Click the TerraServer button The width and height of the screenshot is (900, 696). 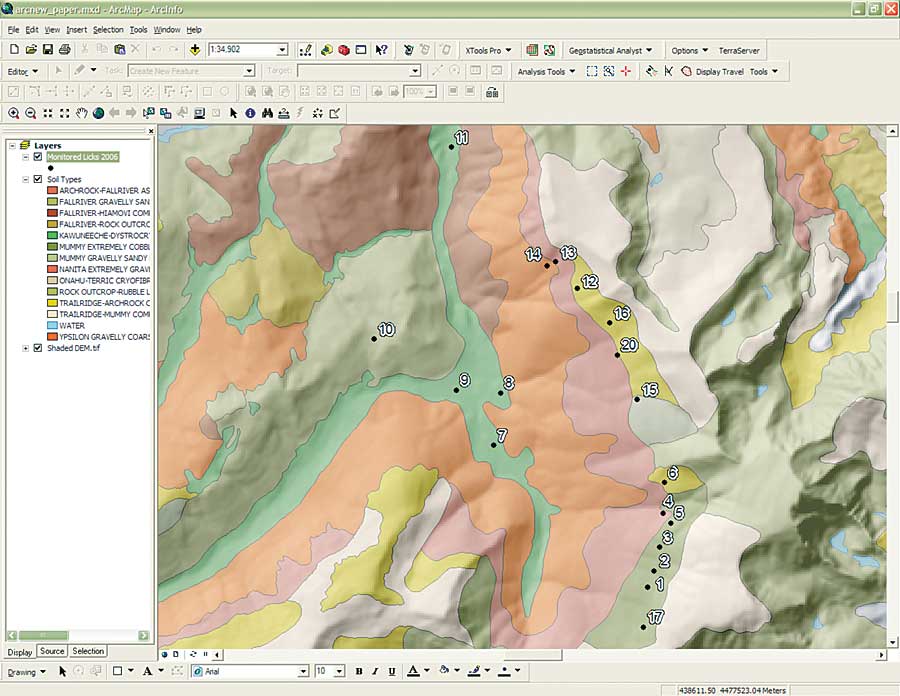[740, 50]
